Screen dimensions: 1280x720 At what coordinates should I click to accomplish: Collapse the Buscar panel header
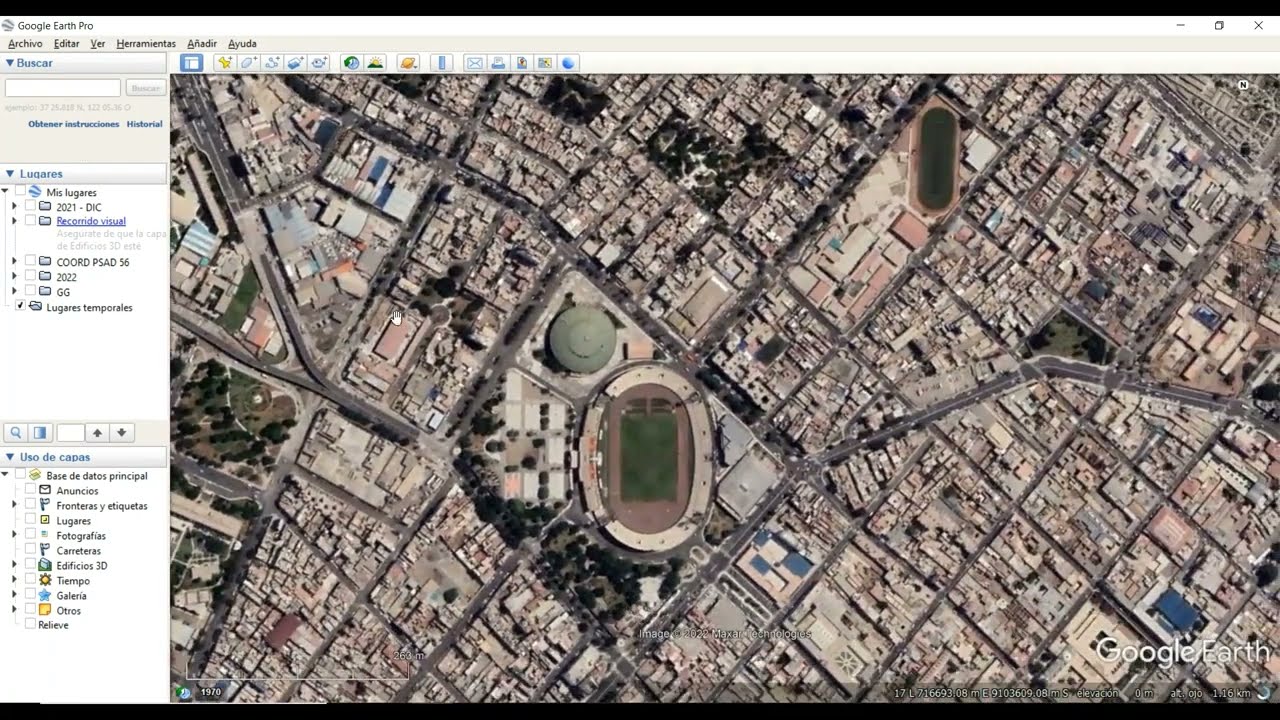point(84,63)
